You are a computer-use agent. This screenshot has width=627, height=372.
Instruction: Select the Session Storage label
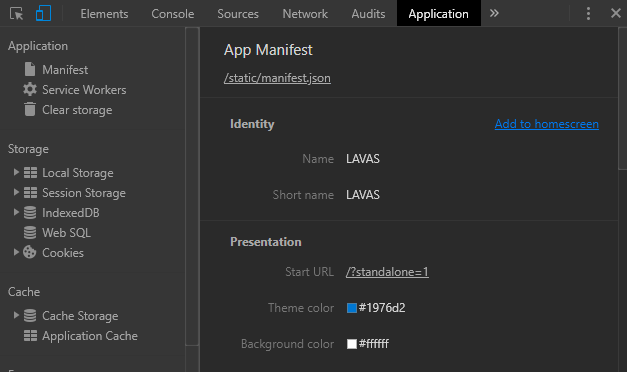pyautogui.click(x=84, y=193)
